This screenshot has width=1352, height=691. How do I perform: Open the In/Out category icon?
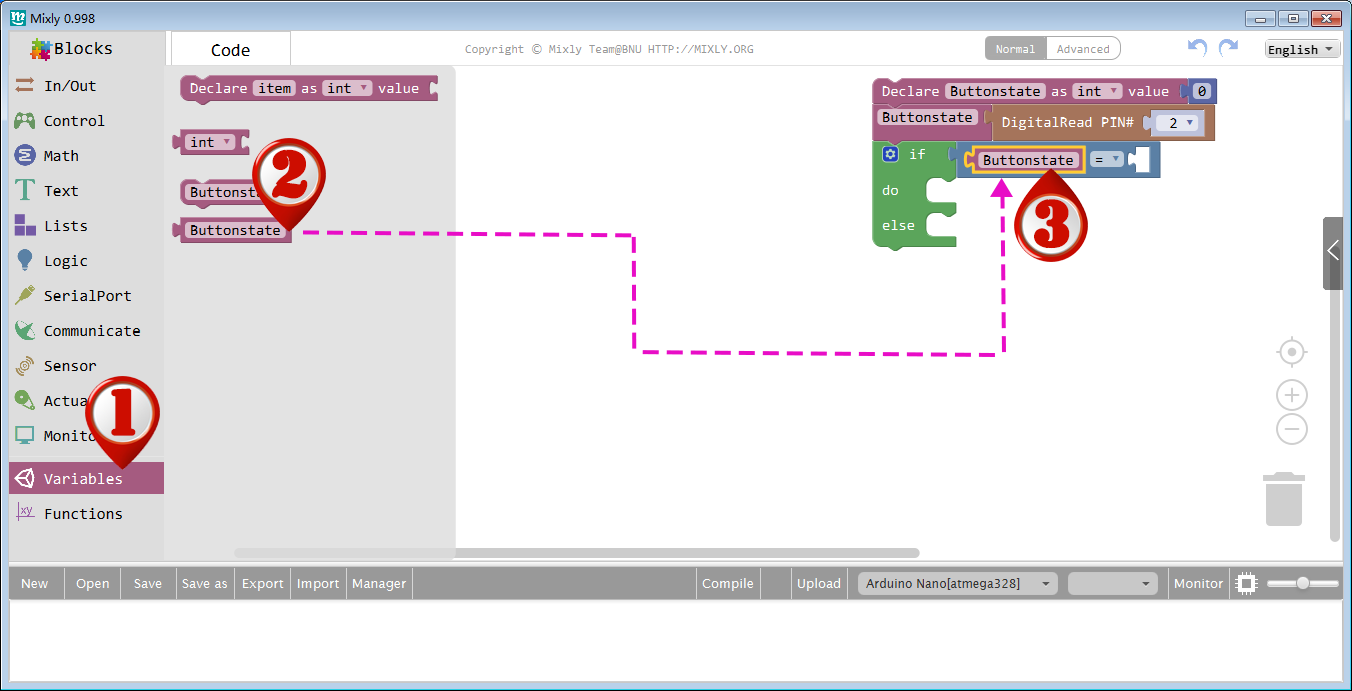pyautogui.click(x=25, y=86)
